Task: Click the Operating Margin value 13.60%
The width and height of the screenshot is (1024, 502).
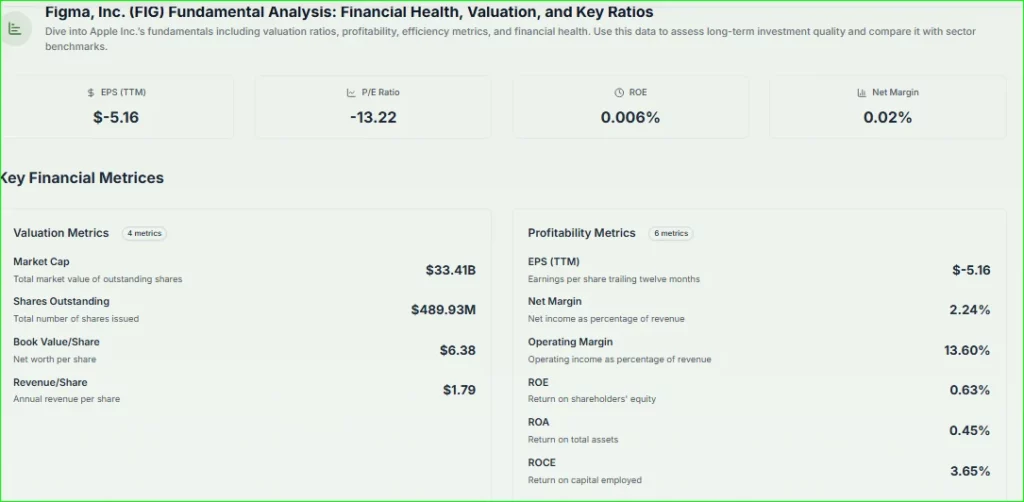Action: tap(967, 350)
